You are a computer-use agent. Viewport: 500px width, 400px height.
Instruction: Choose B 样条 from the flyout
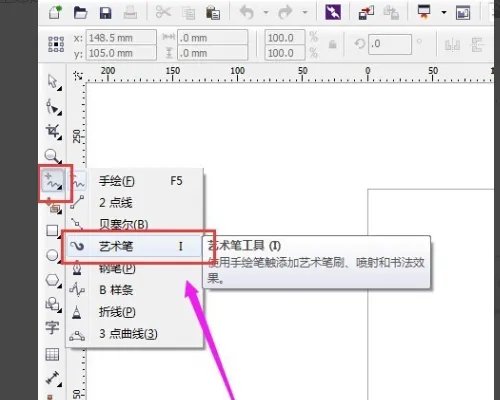pyautogui.click(x=135, y=290)
